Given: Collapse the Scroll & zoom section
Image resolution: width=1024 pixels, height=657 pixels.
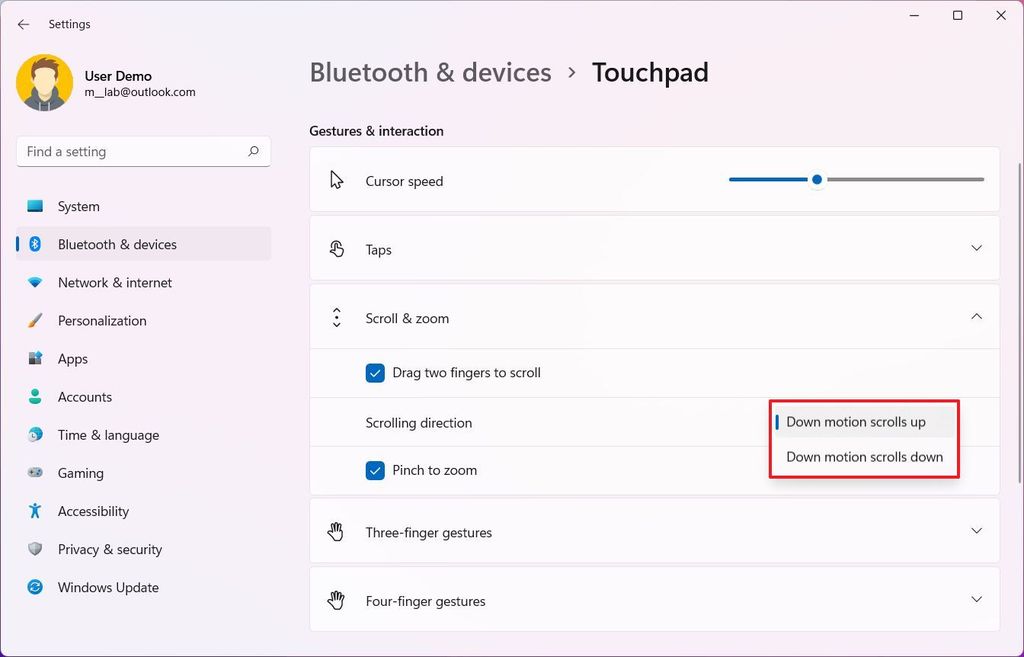Looking at the screenshot, I should (x=976, y=316).
